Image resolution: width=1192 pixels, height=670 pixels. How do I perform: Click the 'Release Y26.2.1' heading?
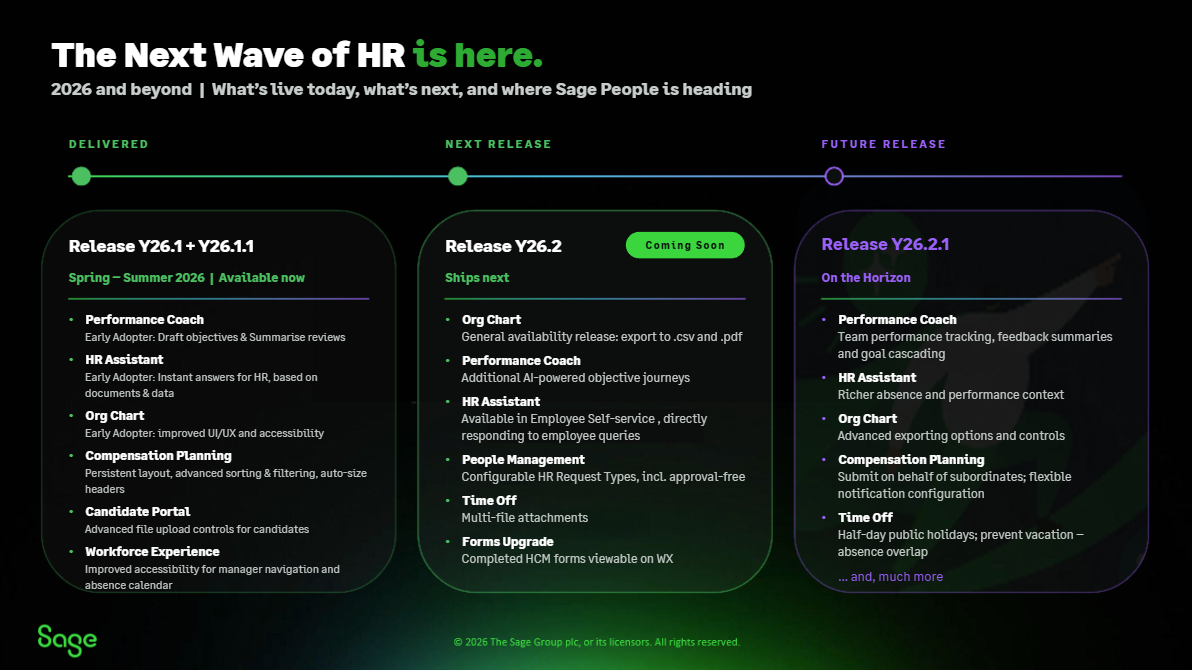(x=885, y=244)
